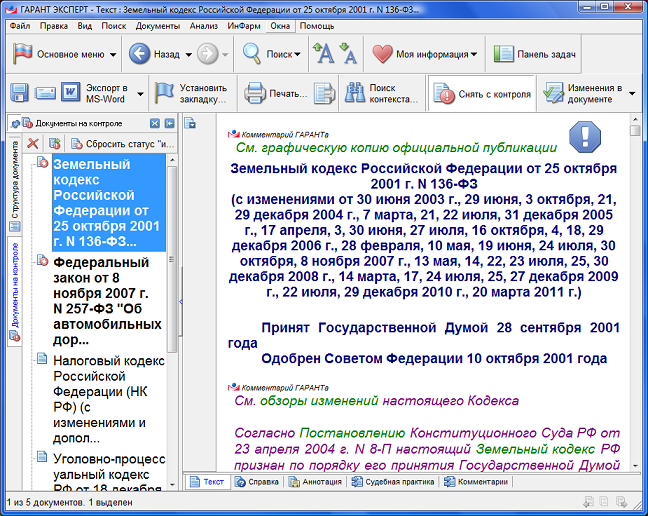The height and width of the screenshot is (516, 648).
Task: Switch to the 'Судебная практика' tab
Action: 395,481
